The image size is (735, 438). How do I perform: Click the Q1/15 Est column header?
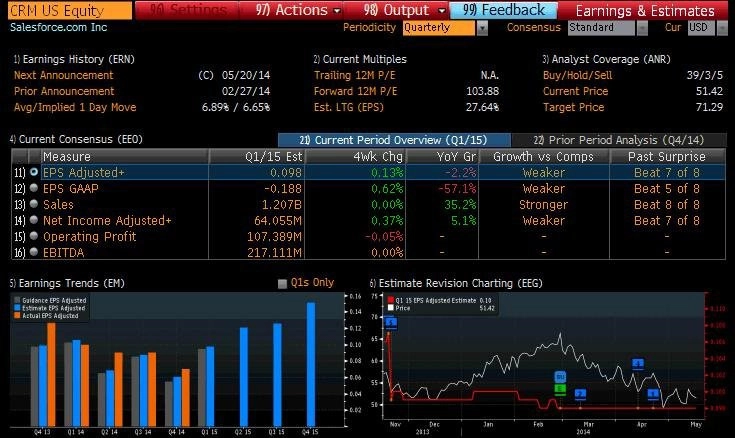click(x=257, y=156)
